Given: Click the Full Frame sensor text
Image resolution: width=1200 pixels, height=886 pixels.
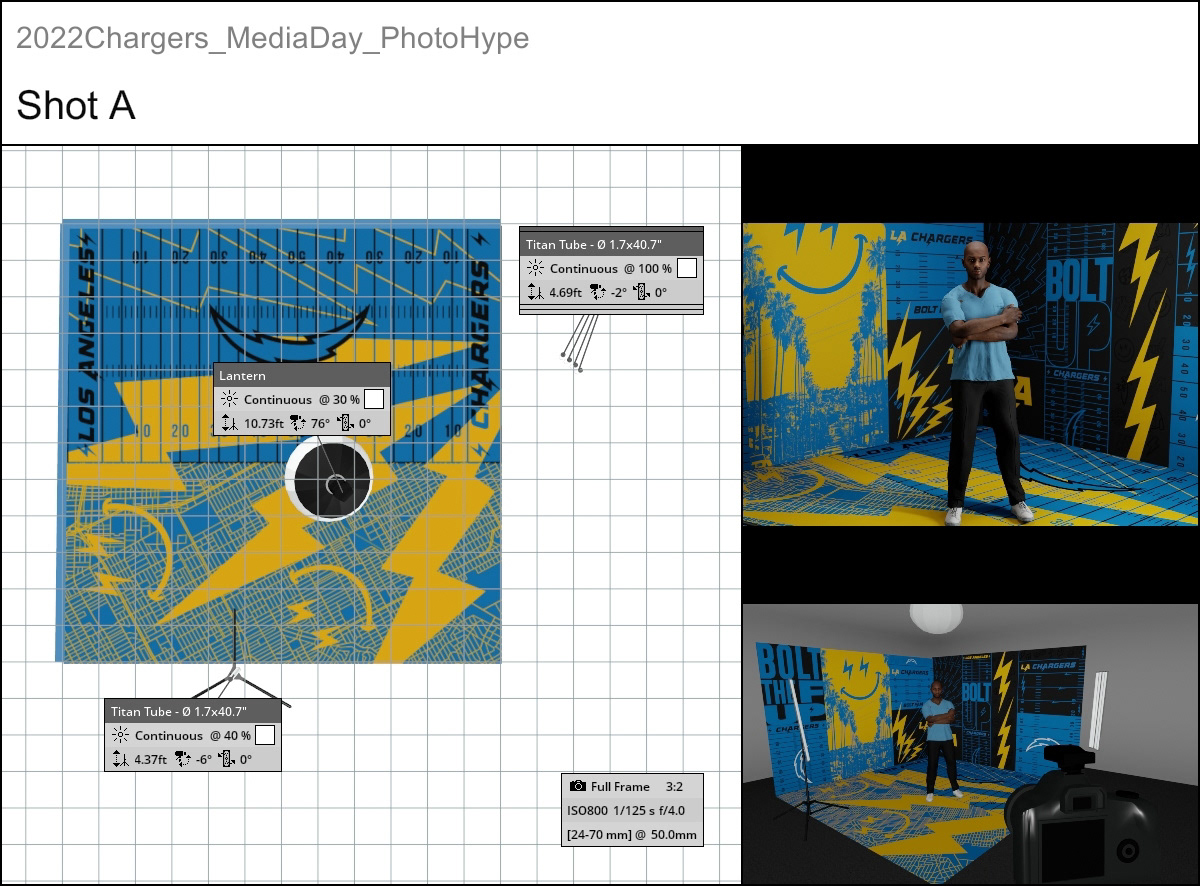Looking at the screenshot, I should coord(620,786).
